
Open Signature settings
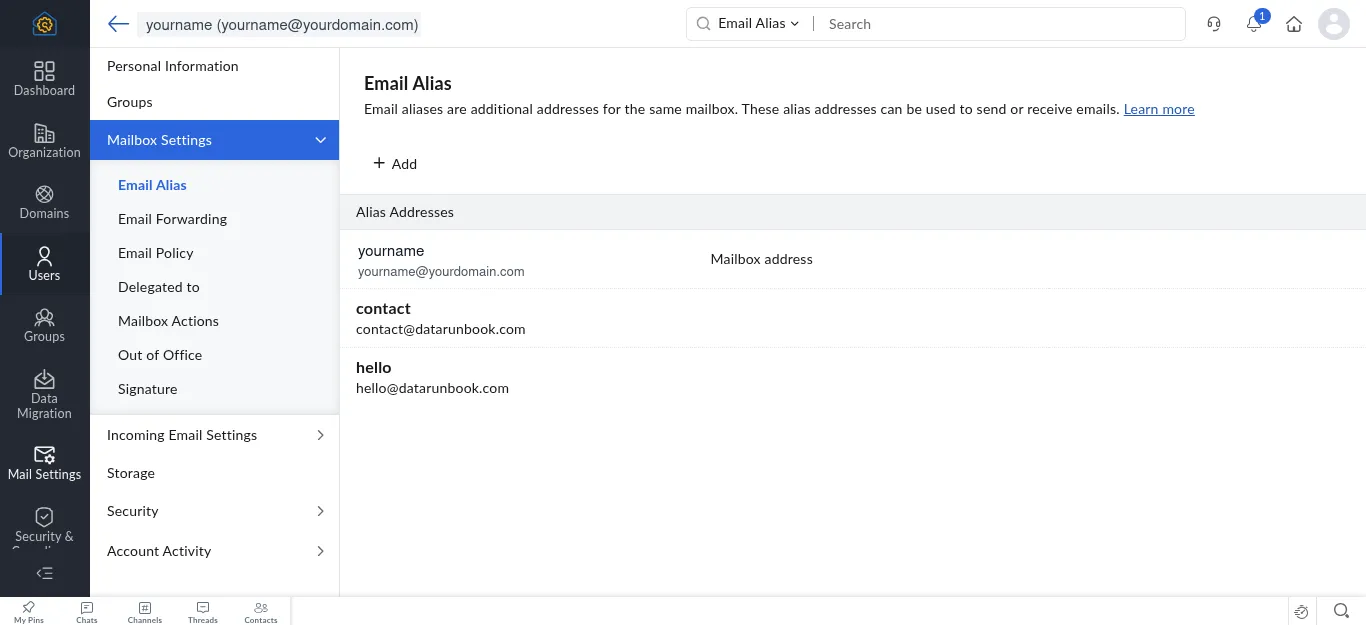click(148, 389)
